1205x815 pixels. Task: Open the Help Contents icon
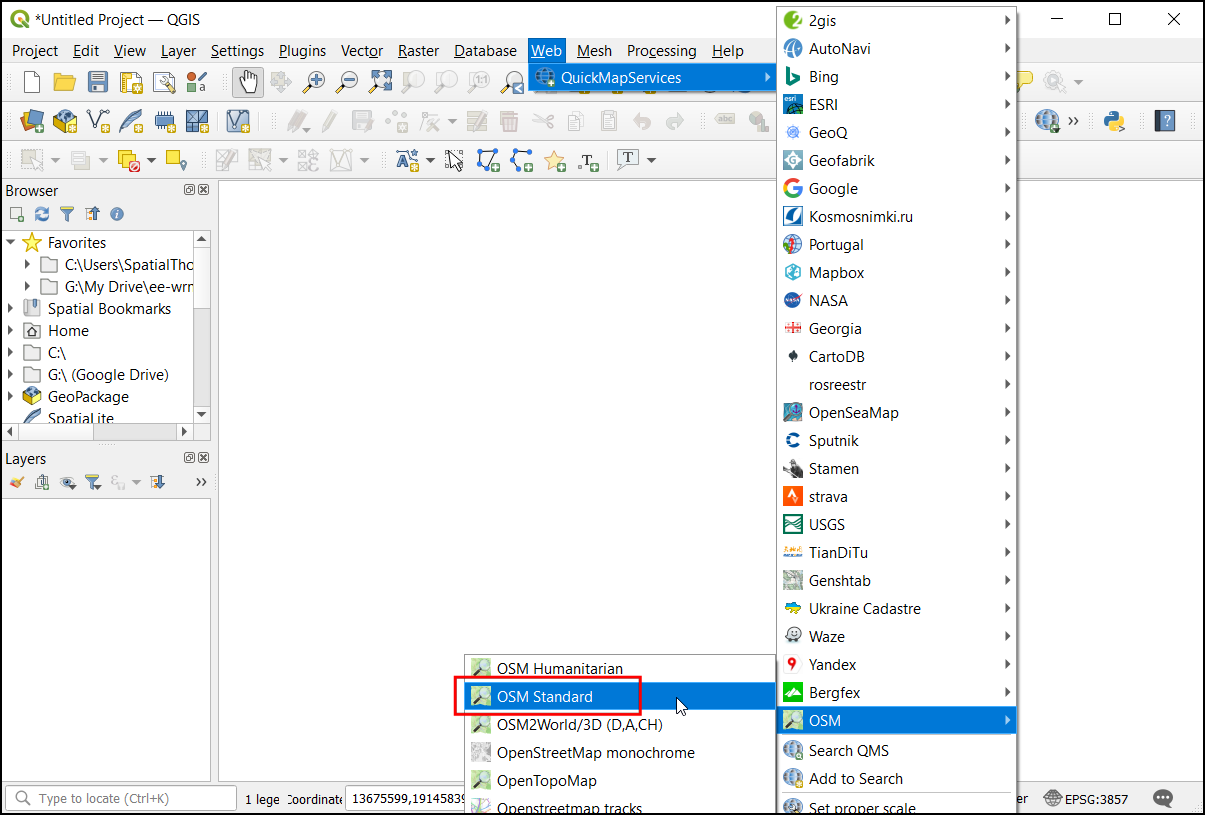[1165, 121]
